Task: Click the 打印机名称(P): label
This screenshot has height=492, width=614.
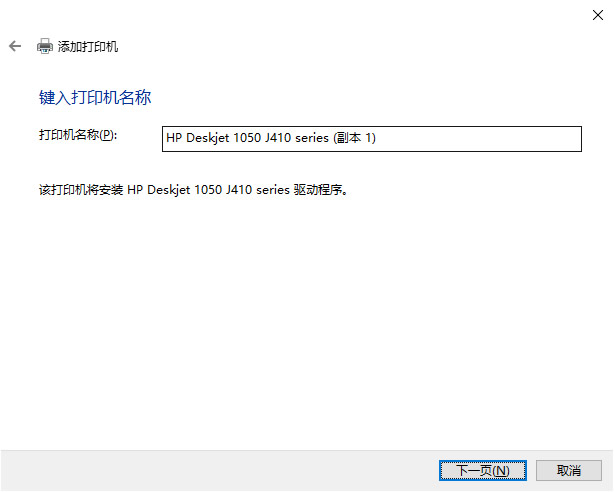Action: point(78,135)
